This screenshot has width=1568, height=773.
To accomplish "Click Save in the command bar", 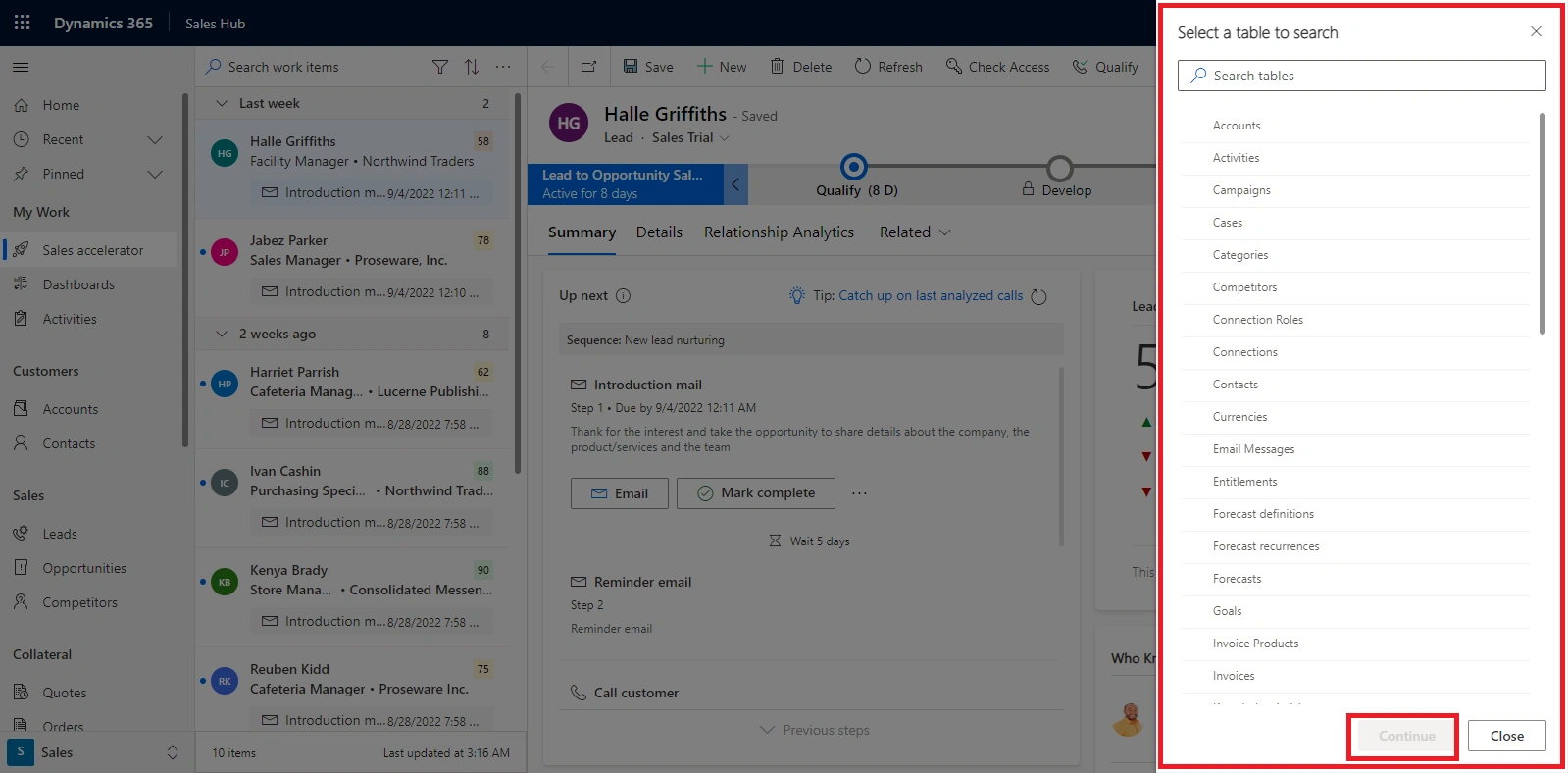I will (x=648, y=67).
